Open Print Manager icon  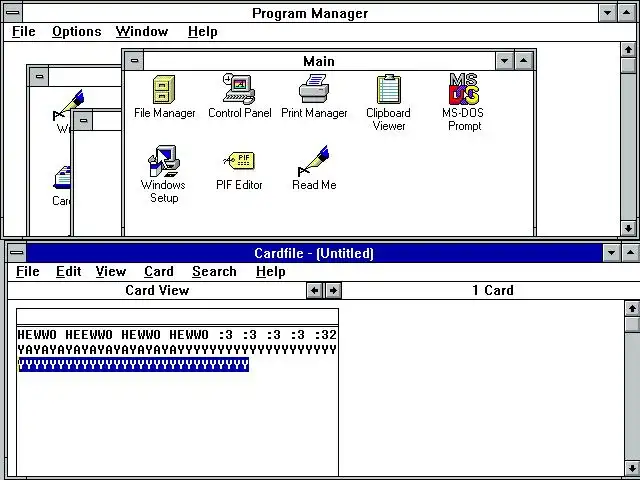tap(314, 89)
